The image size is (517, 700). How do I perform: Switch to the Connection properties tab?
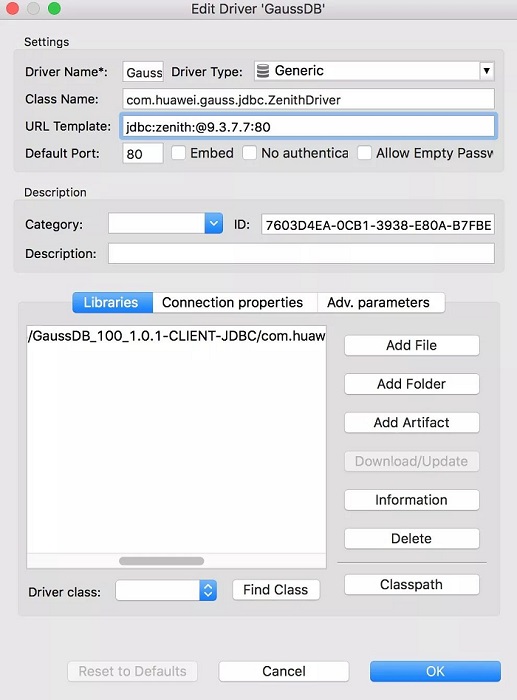[235, 302]
